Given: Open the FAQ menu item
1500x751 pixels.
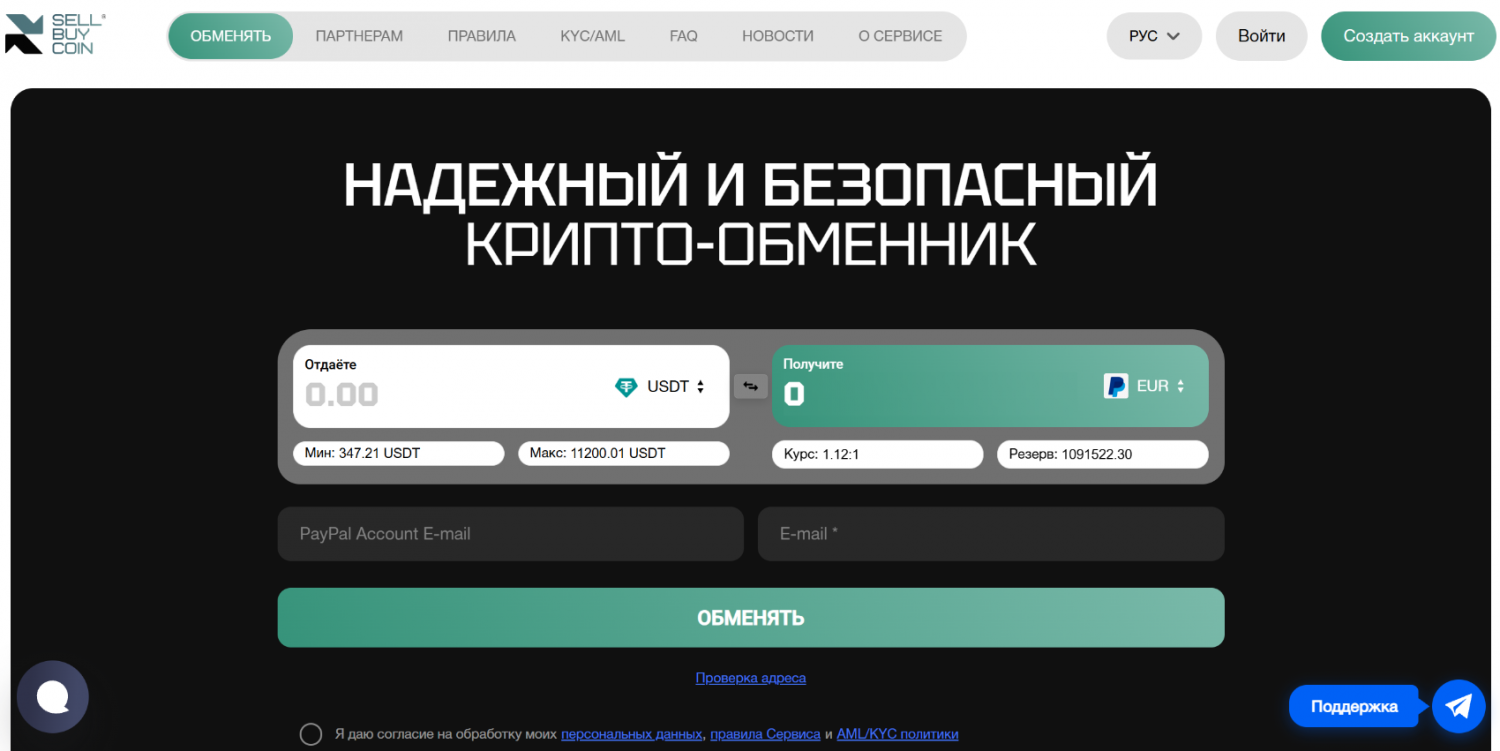Looking at the screenshot, I should coord(683,36).
